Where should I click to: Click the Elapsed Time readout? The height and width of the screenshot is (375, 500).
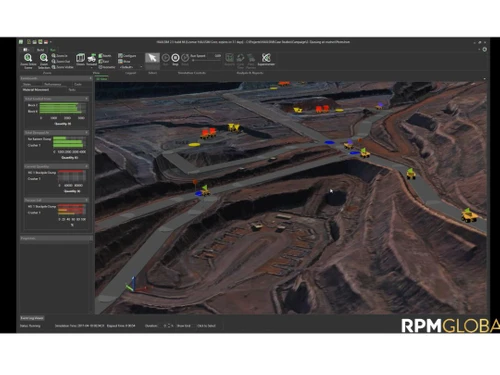pyautogui.click(x=121, y=326)
